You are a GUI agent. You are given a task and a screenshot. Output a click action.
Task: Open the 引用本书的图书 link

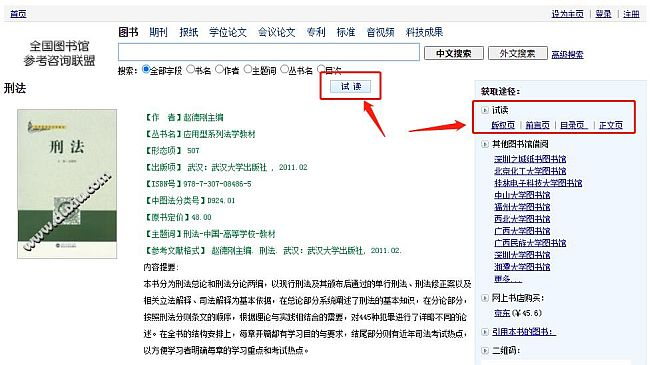point(524,332)
